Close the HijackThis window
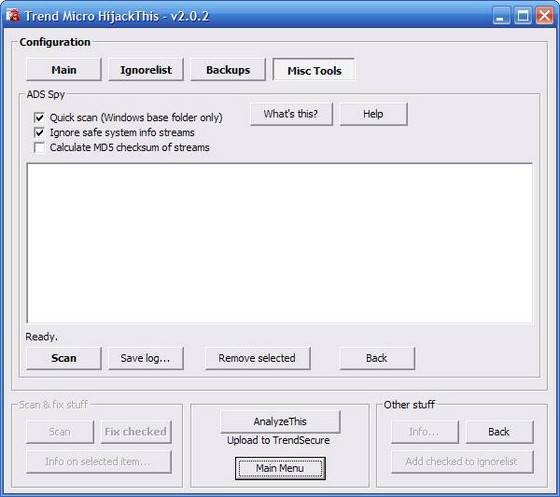Screen dimensions: 560x497 pos(544,16)
